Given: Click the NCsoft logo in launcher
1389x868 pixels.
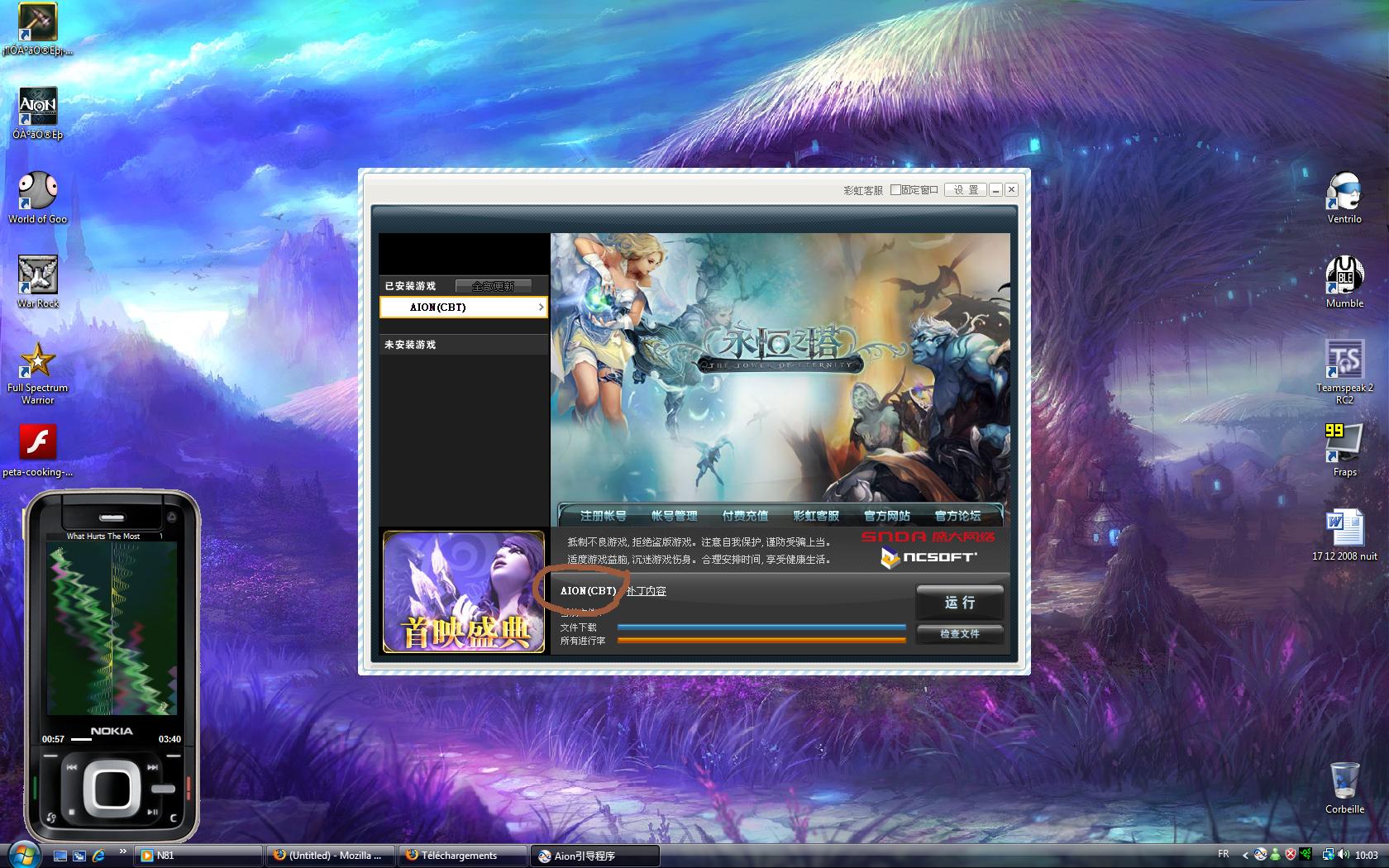Looking at the screenshot, I should 928,558.
